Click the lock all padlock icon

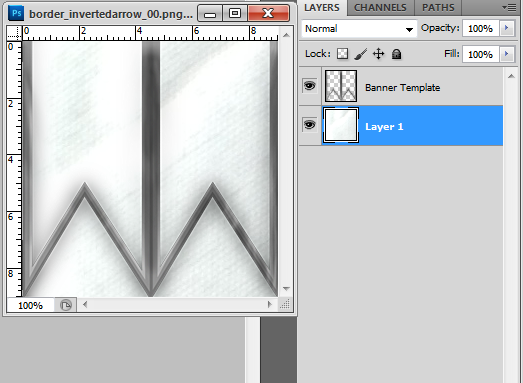tap(396, 54)
